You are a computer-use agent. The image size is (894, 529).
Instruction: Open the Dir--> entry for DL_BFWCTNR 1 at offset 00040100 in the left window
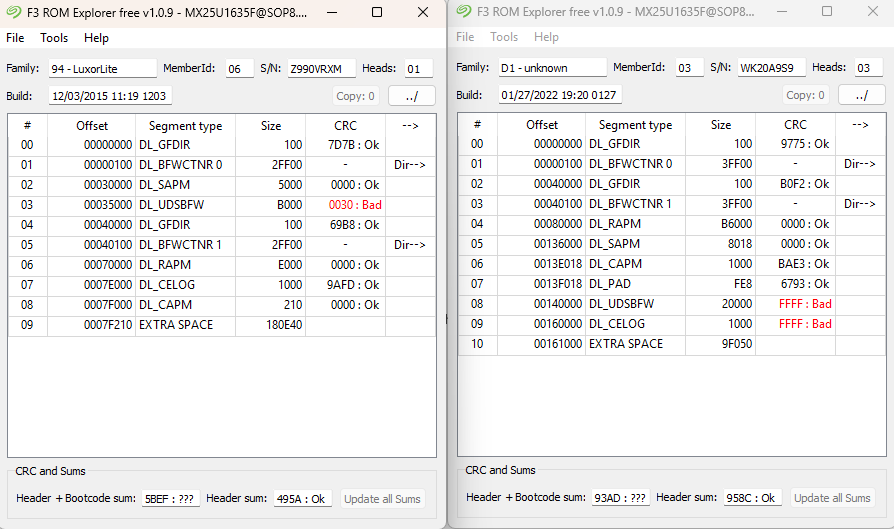pos(410,245)
